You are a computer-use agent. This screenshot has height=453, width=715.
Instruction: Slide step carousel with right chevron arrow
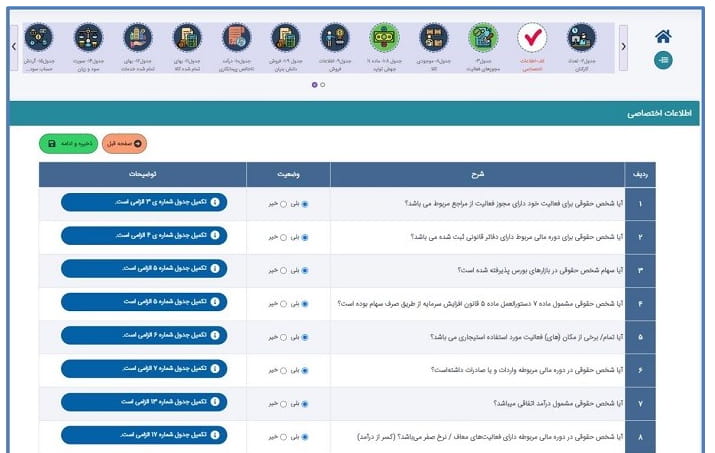pos(623,47)
